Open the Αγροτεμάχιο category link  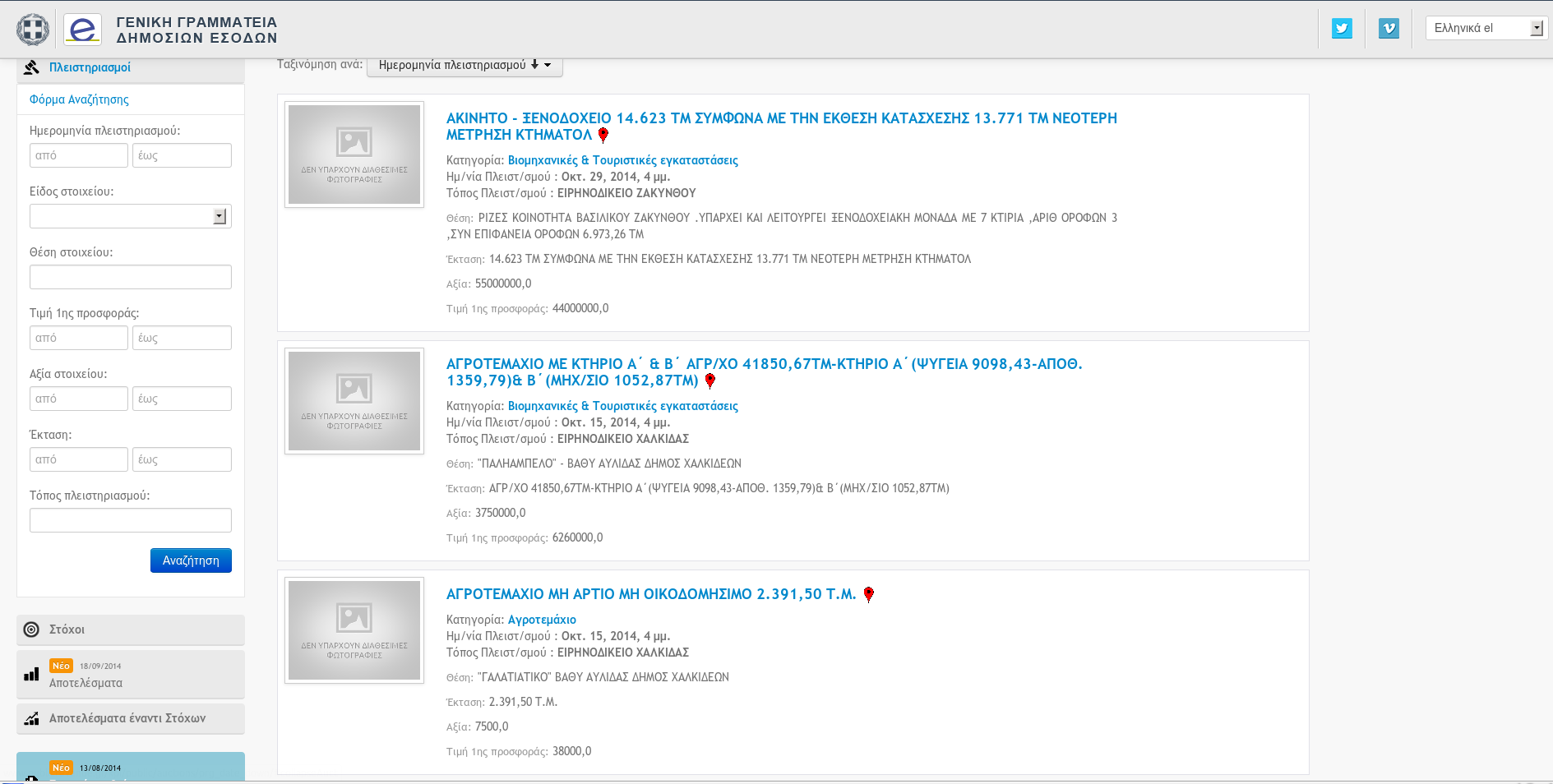pyautogui.click(x=542, y=620)
